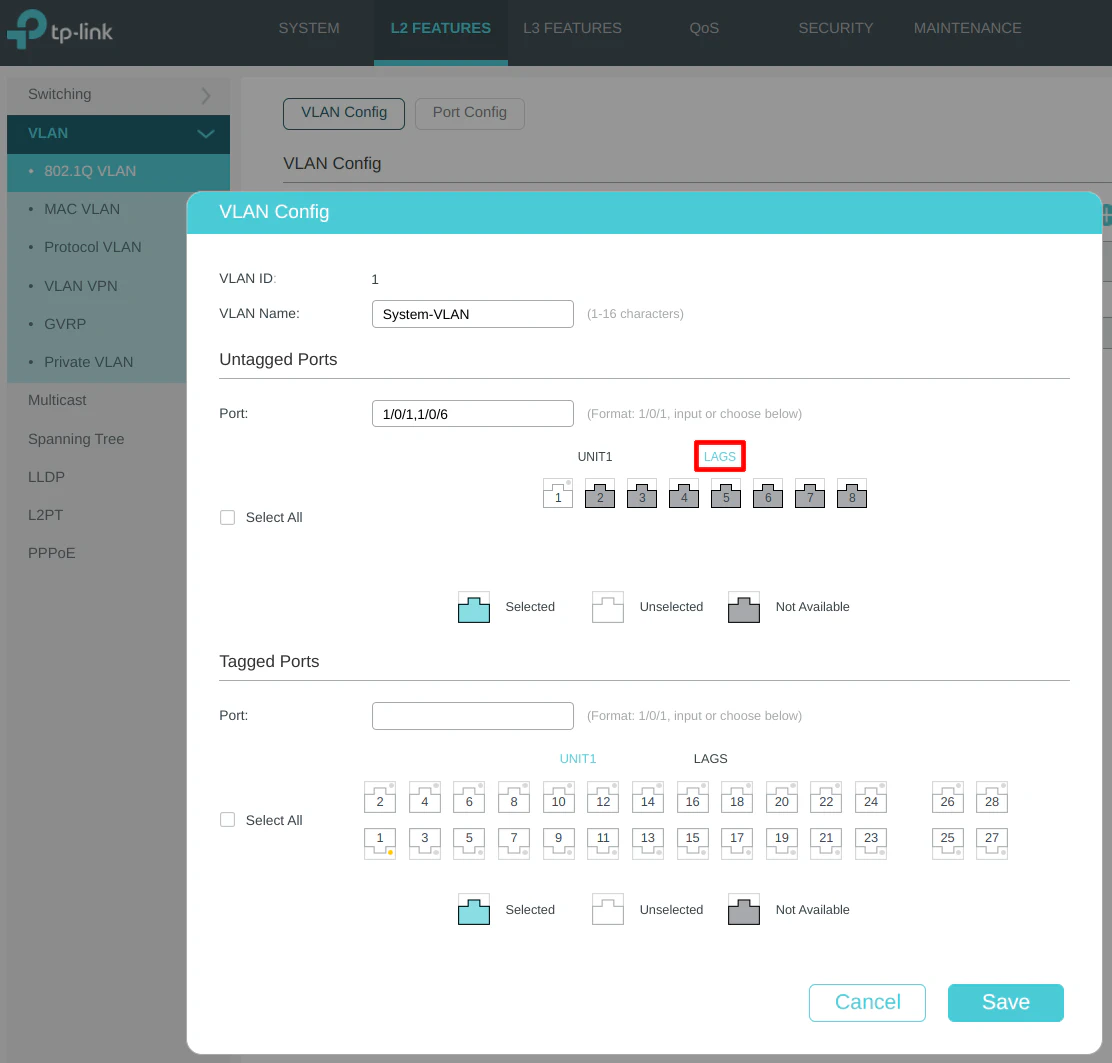Switch to the VLAN Config tab
This screenshot has width=1112, height=1063.
(x=344, y=113)
